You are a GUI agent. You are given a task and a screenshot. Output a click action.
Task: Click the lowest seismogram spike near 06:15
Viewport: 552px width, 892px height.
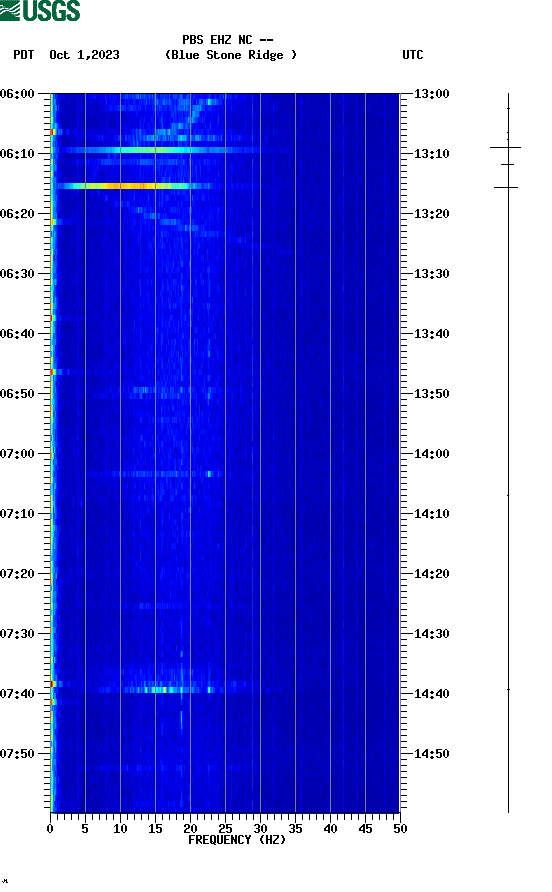[x=506, y=187]
